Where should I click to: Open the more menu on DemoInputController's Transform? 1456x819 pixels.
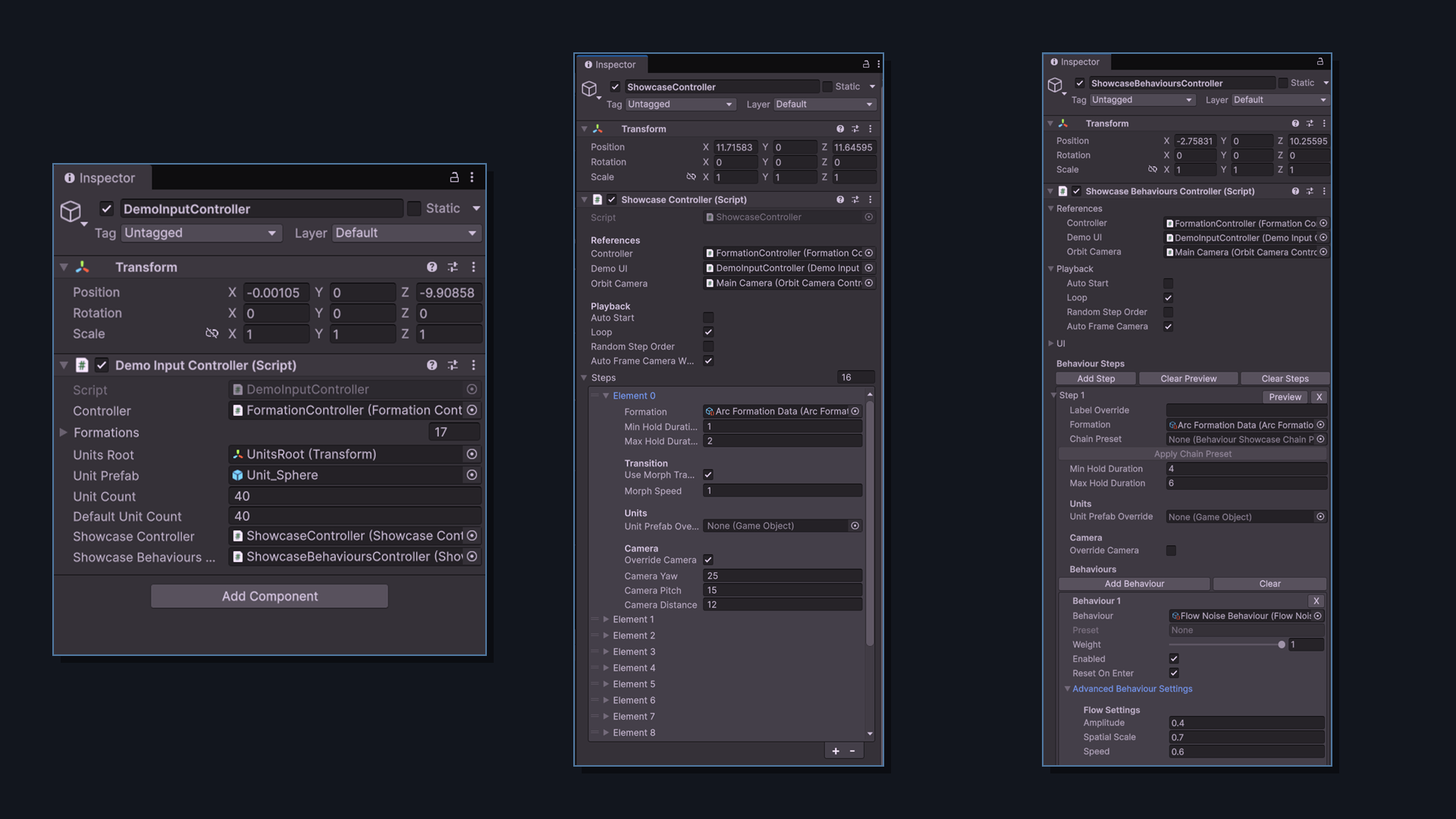tap(473, 267)
